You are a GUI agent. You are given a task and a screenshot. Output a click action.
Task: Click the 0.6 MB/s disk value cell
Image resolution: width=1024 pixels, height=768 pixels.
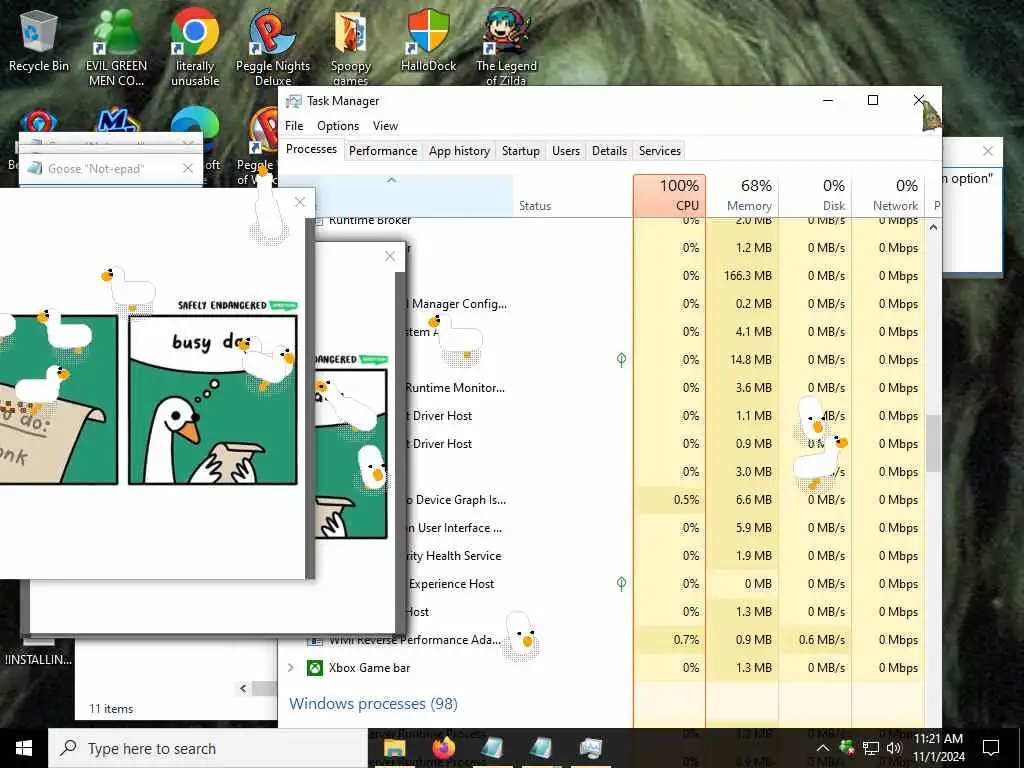(816, 639)
